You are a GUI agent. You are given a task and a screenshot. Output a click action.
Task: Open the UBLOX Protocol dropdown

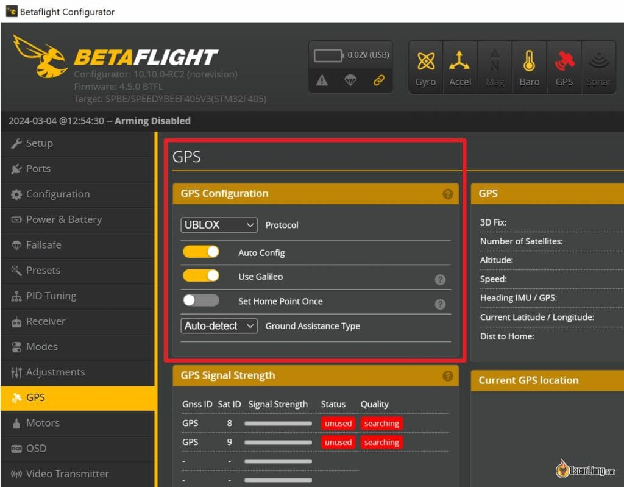(x=219, y=225)
